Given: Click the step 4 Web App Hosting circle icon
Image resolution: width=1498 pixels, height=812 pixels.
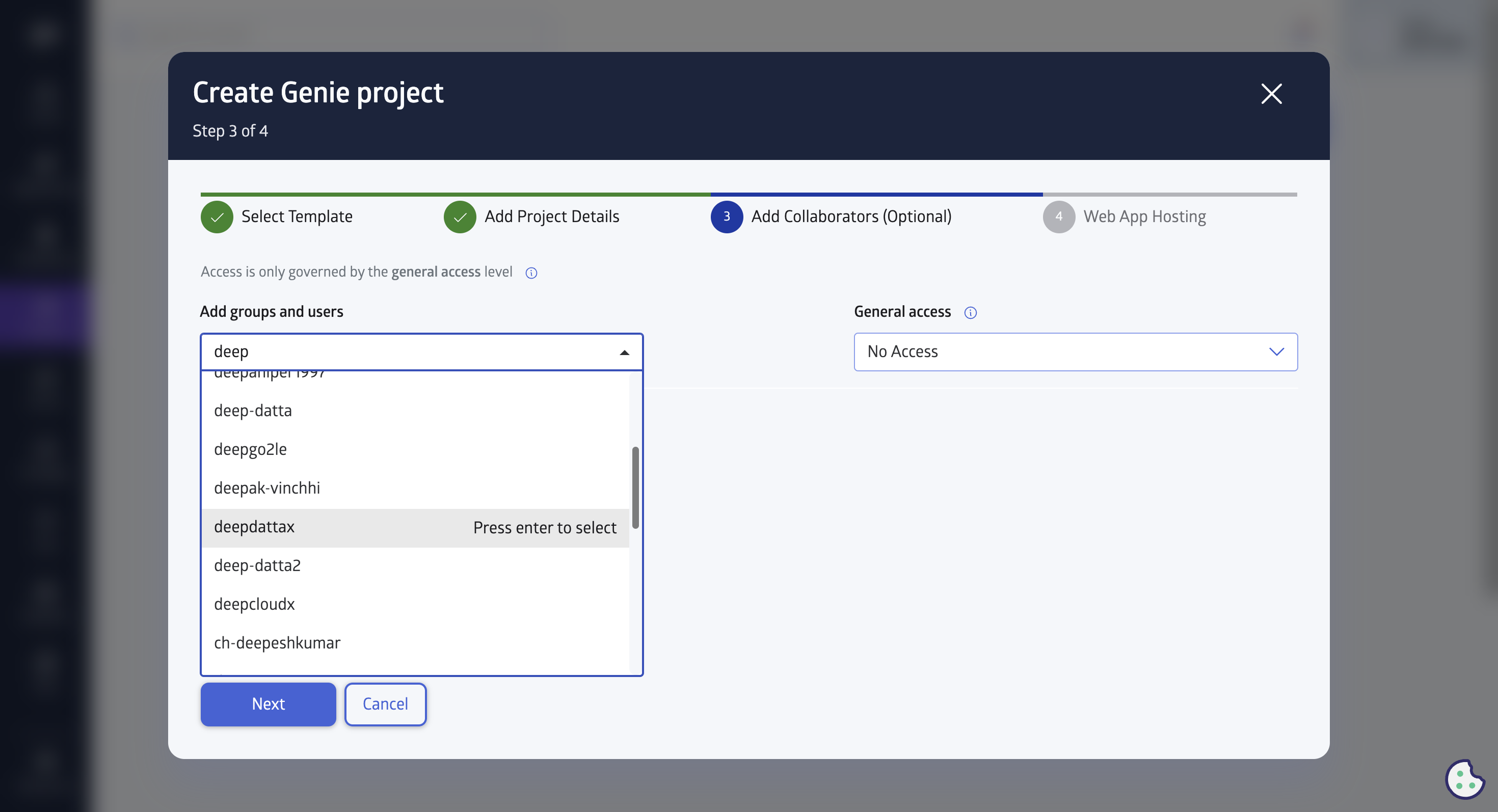Looking at the screenshot, I should pos(1058,216).
